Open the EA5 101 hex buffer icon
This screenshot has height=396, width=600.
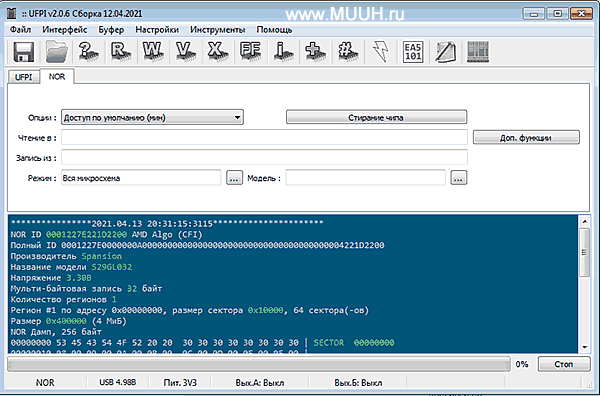point(413,52)
